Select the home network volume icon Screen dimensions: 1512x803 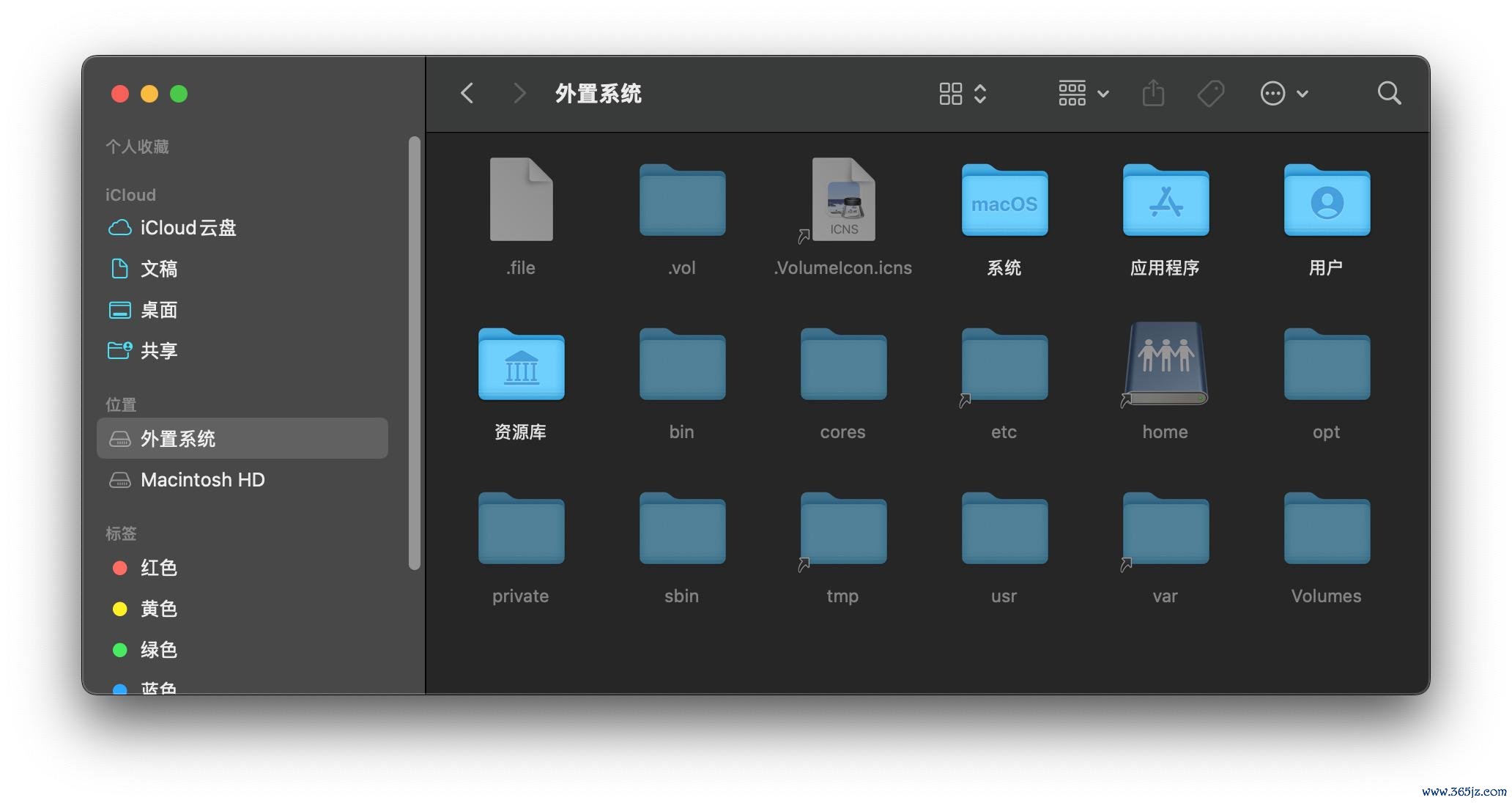1165,363
